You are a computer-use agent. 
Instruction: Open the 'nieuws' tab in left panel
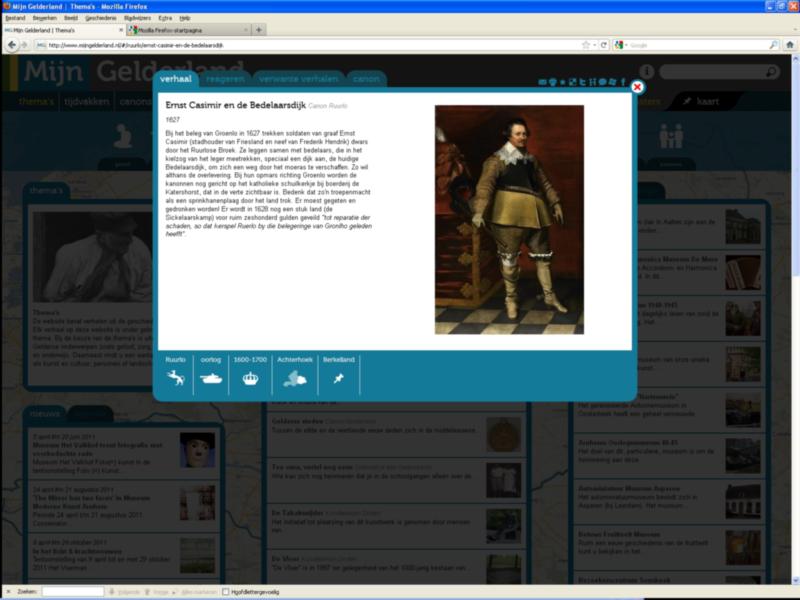point(44,414)
